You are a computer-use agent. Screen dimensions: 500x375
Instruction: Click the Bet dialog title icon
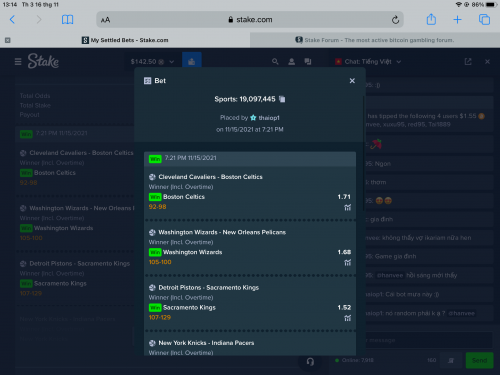coord(147,81)
